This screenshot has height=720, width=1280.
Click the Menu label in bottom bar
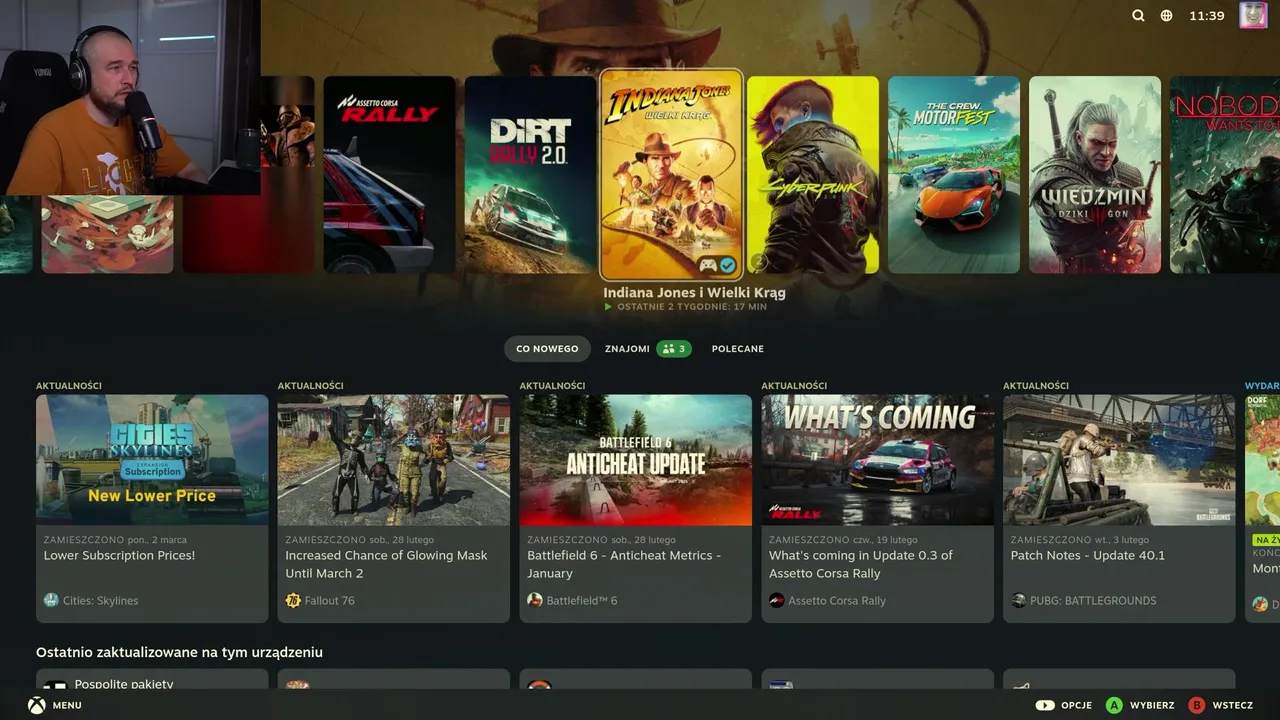(67, 705)
